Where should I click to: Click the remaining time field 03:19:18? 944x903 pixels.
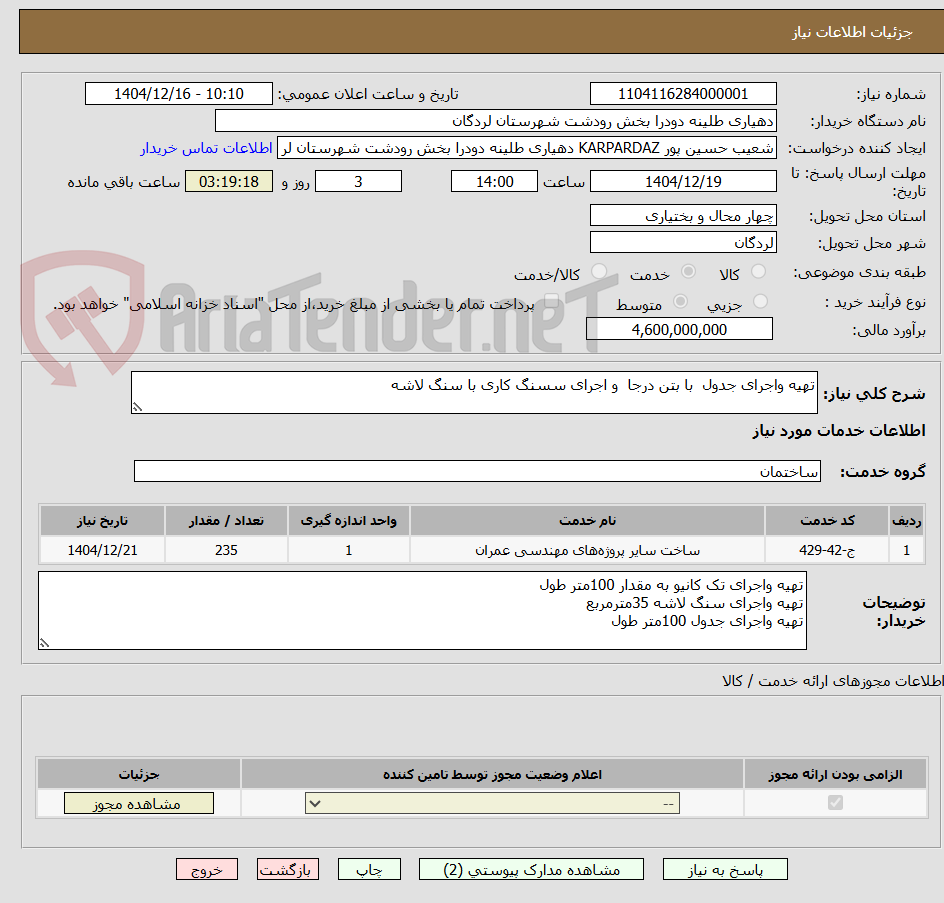229,181
